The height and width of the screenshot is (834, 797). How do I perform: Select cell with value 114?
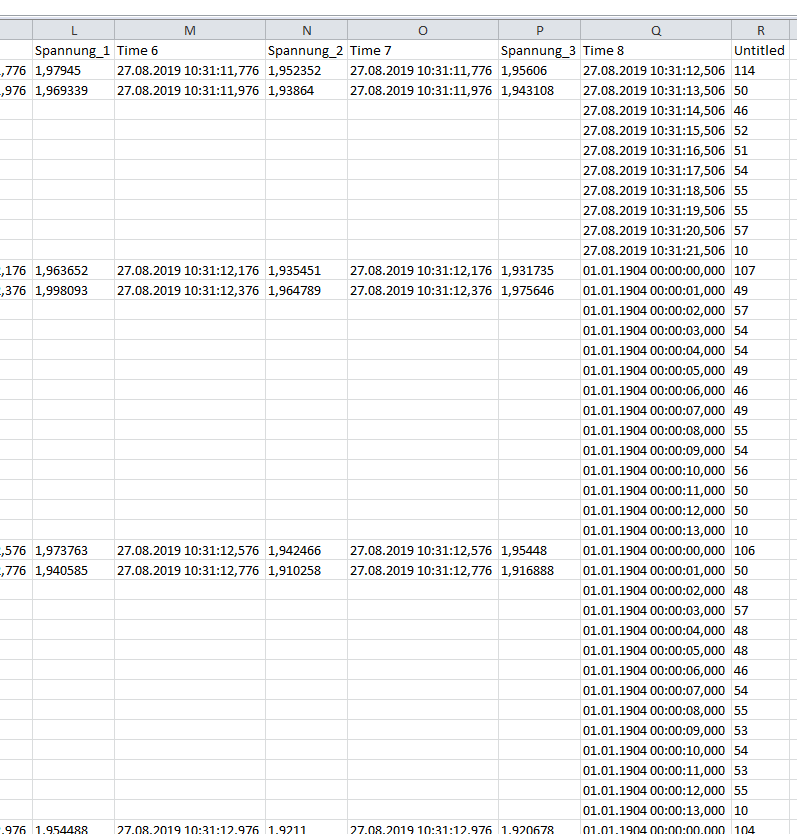click(760, 70)
